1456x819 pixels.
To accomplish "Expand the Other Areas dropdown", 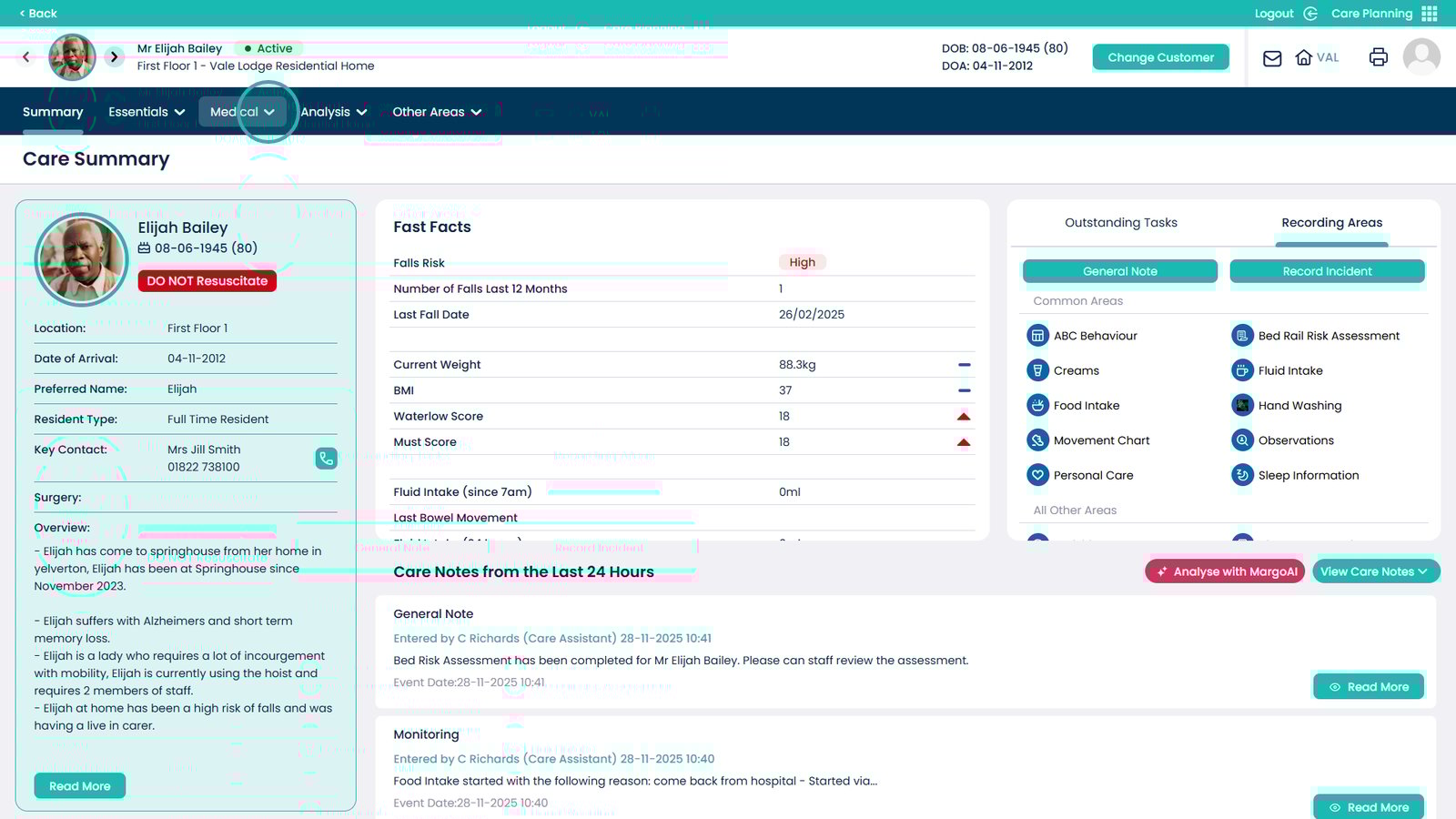I will tap(437, 112).
